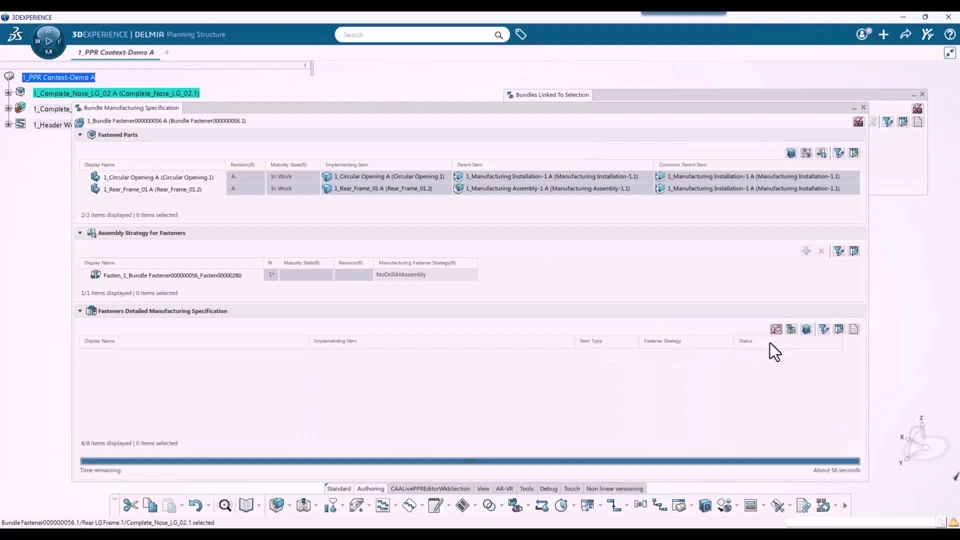This screenshot has width=960, height=540.
Task: Click the compass play button
Action: coord(48,42)
